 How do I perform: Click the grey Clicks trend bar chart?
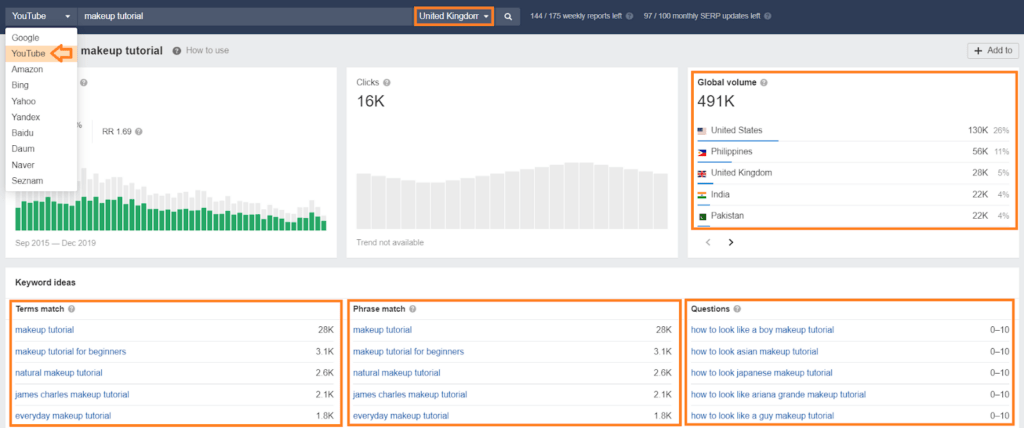[512, 196]
